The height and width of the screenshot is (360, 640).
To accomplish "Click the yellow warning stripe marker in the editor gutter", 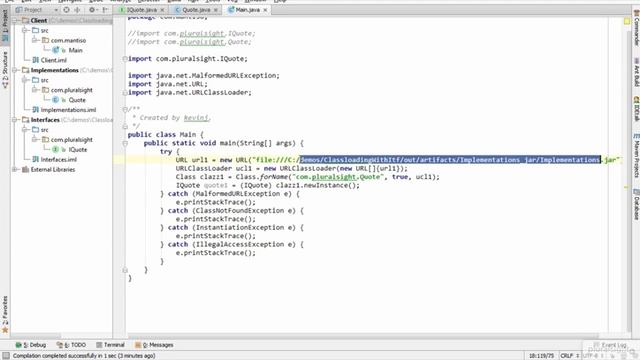I will [x=626, y=187].
